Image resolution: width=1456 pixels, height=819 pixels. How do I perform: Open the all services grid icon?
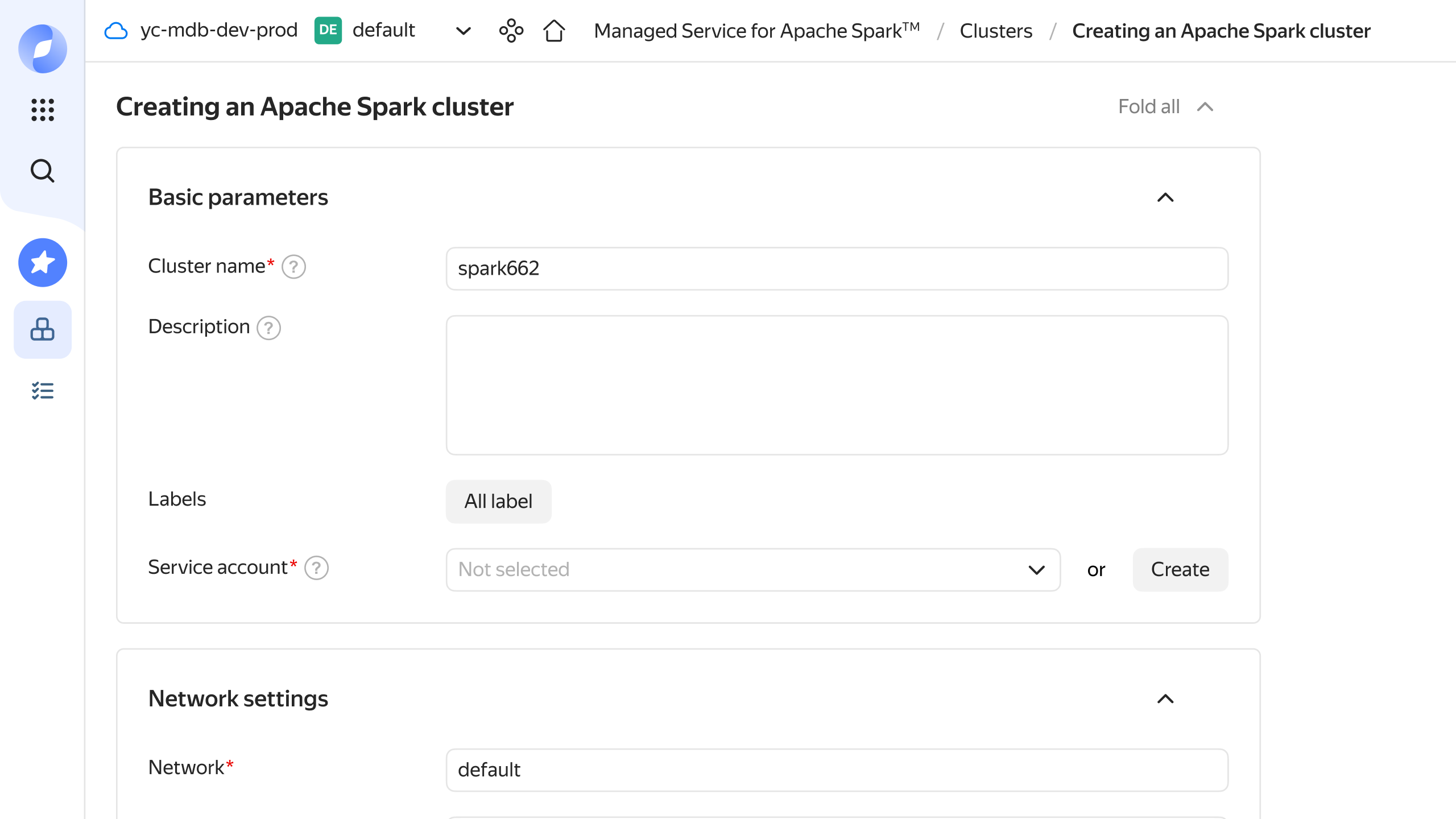pyautogui.click(x=43, y=110)
